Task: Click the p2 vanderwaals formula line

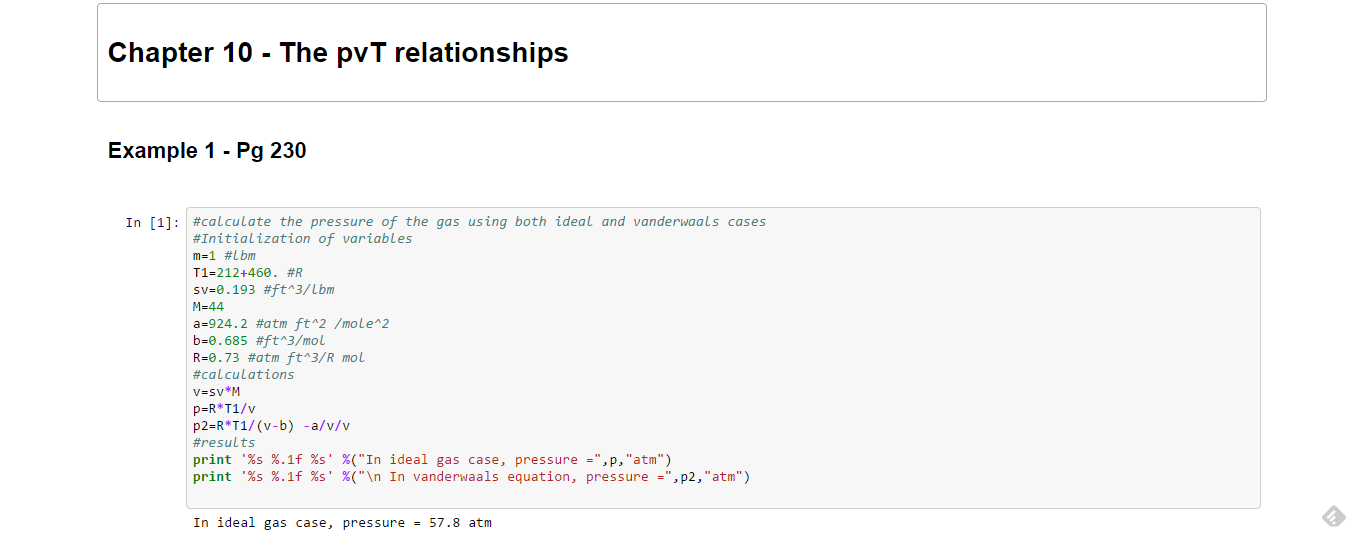Action: [271, 426]
